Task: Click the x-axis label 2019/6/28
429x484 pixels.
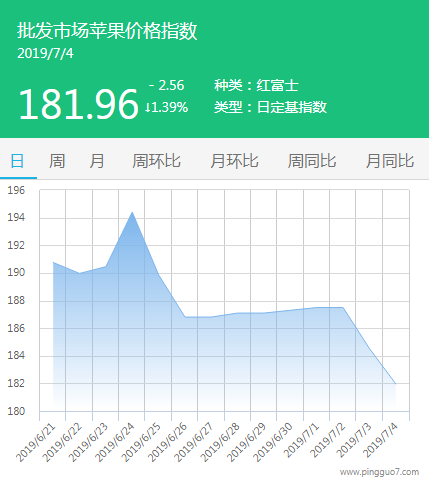Action: (220, 442)
